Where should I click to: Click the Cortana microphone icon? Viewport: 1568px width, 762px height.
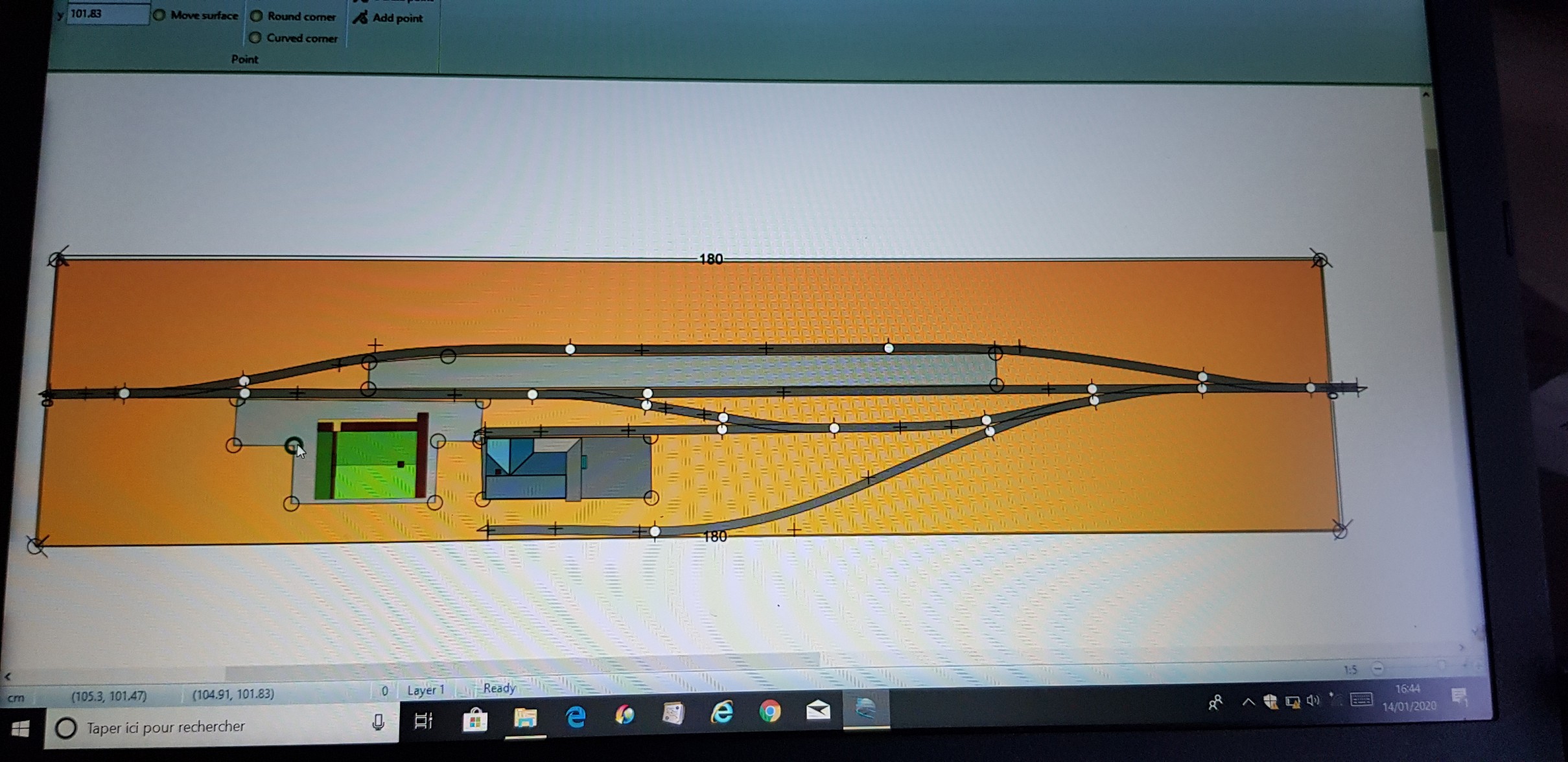(x=379, y=722)
